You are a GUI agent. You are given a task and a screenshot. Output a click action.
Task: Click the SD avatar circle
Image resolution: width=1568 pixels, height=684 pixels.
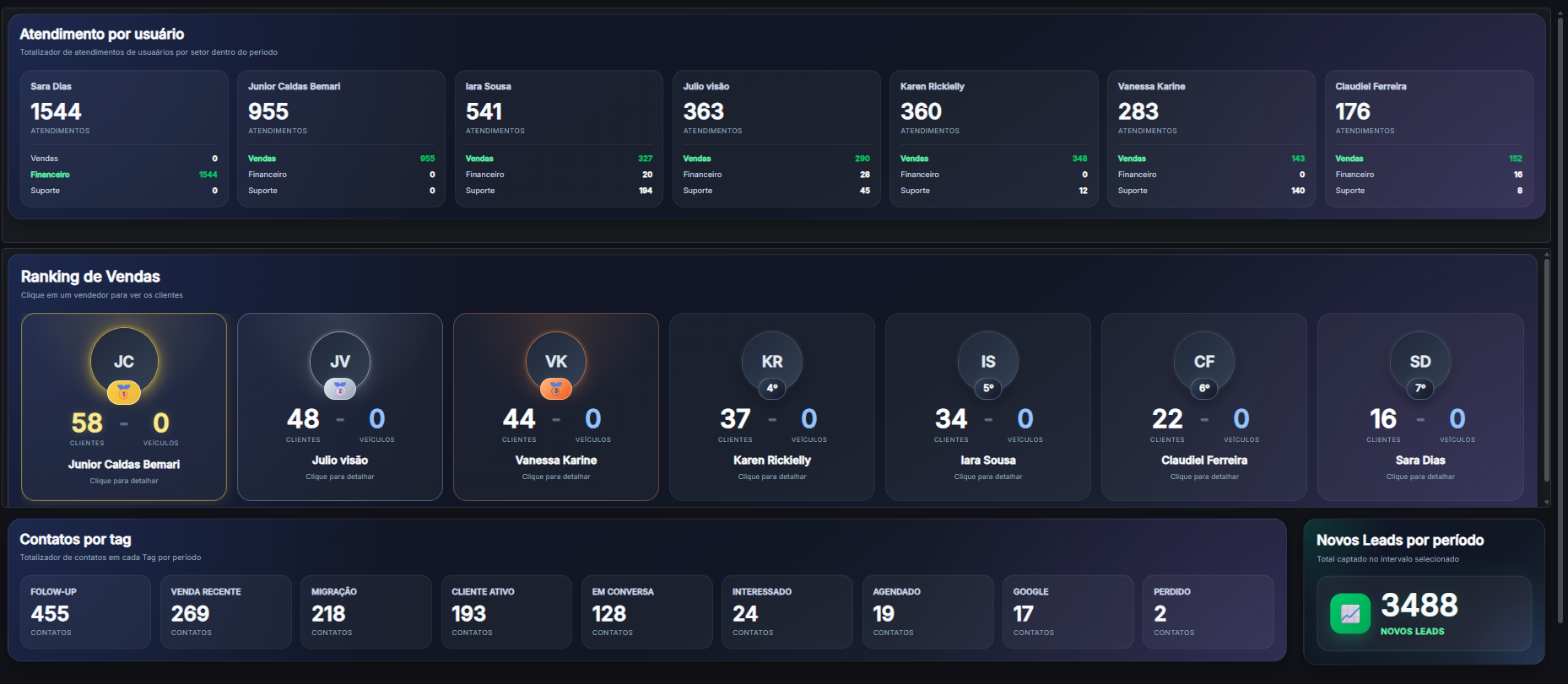(1420, 362)
